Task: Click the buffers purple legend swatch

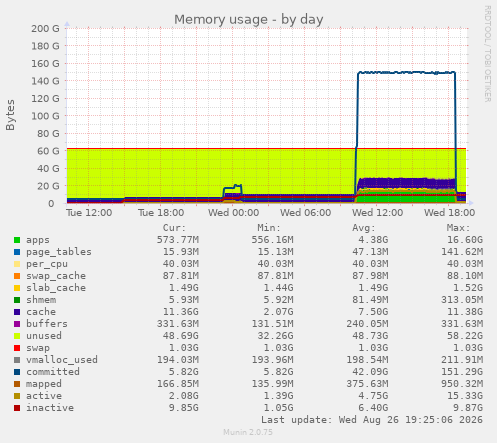Action: coord(17,324)
